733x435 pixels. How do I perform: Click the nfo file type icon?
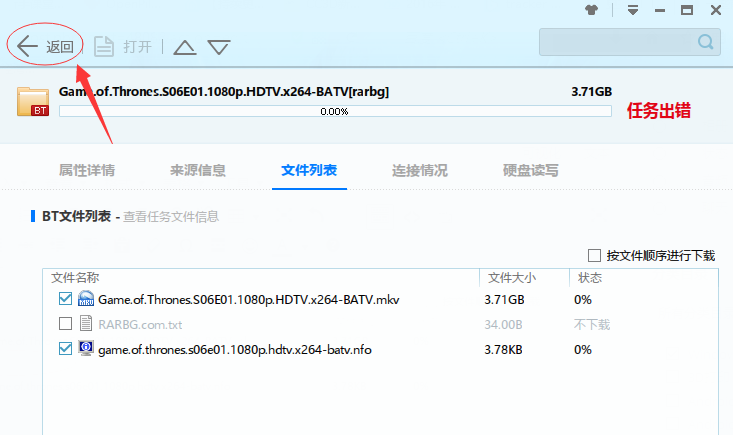pos(86,349)
